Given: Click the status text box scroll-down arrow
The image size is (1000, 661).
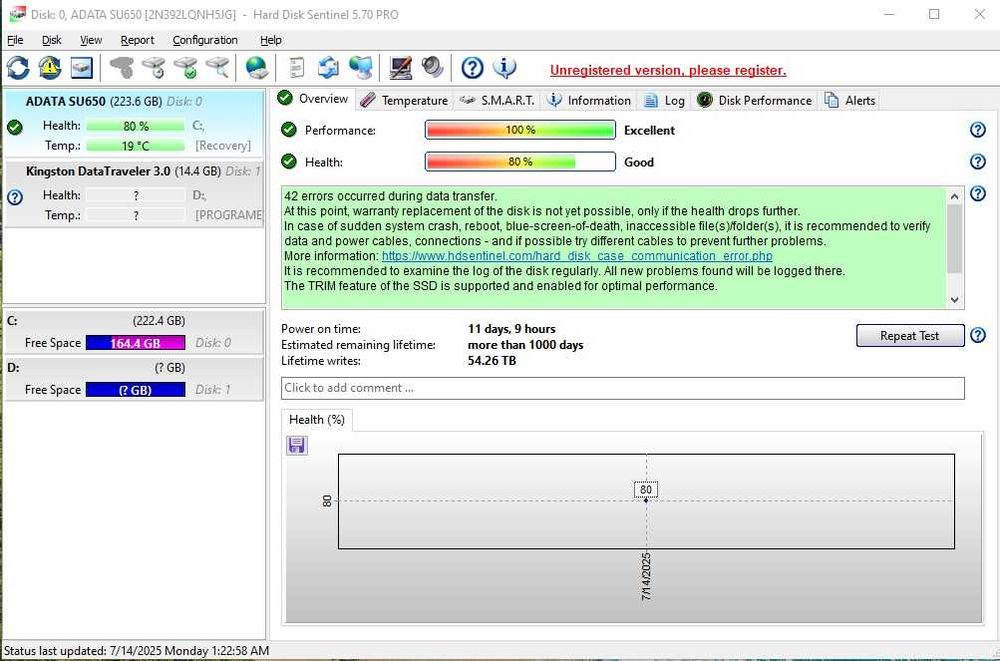Looking at the screenshot, I should pyautogui.click(x=954, y=299).
